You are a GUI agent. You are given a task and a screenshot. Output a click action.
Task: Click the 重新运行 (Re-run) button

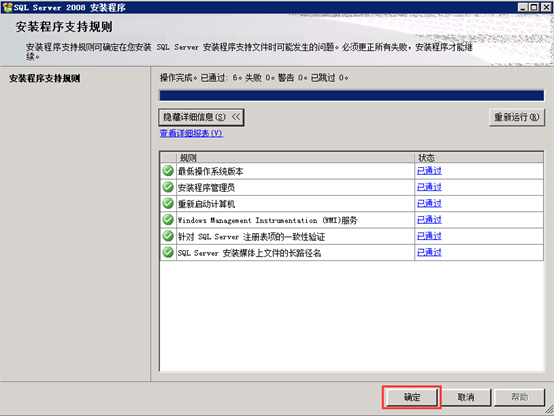point(517,117)
